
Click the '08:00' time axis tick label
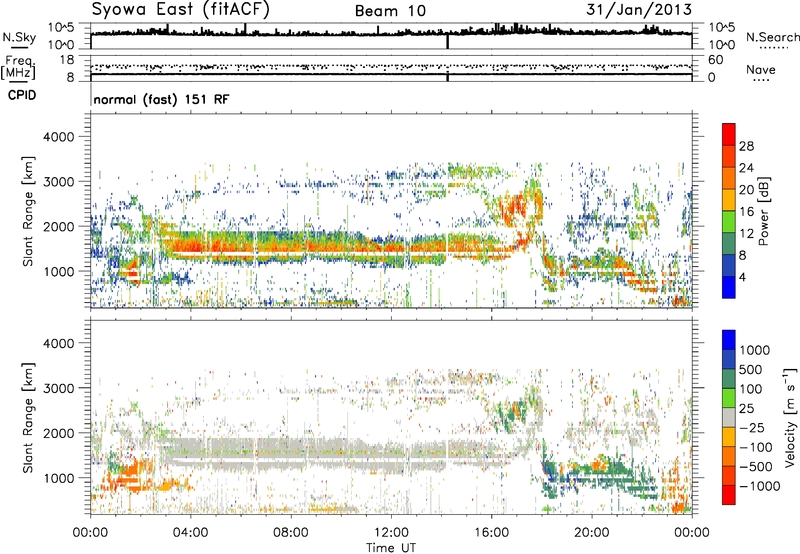click(x=291, y=533)
